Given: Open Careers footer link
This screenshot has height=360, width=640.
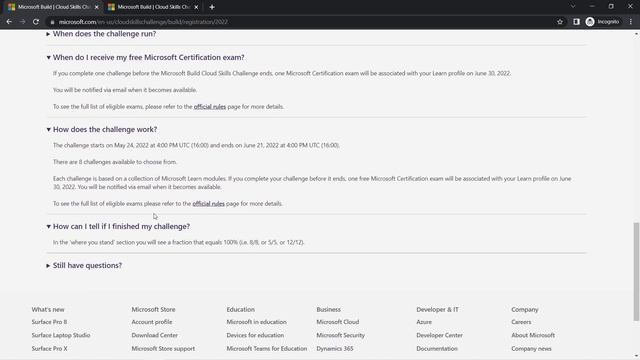Looking at the screenshot, I should [521, 322].
